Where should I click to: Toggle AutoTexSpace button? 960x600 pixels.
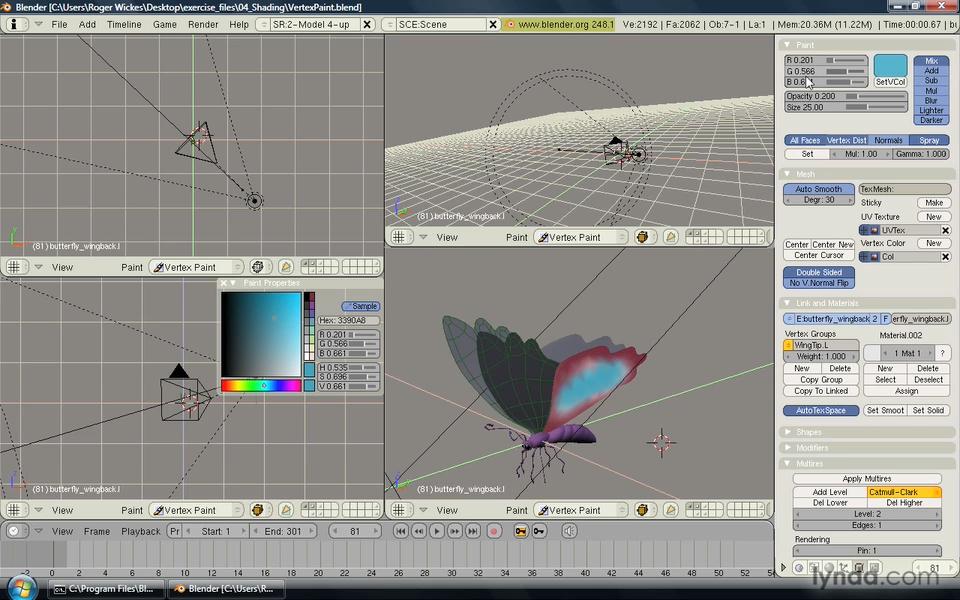click(x=820, y=410)
